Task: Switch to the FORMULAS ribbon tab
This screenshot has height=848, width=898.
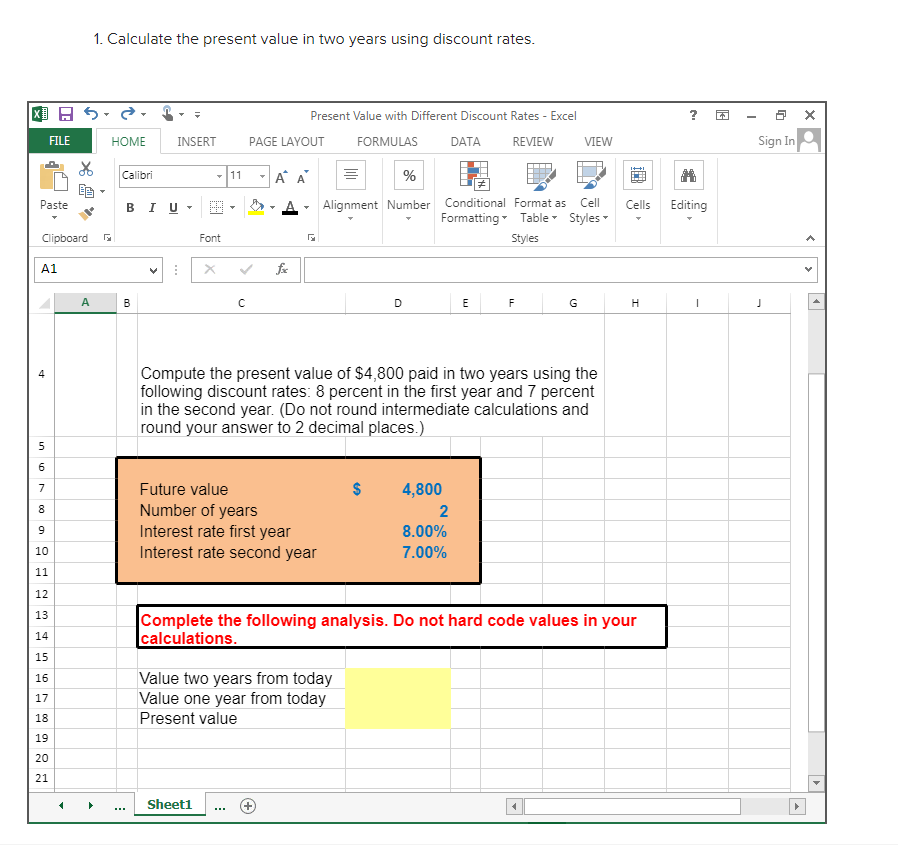Action: [x=387, y=141]
